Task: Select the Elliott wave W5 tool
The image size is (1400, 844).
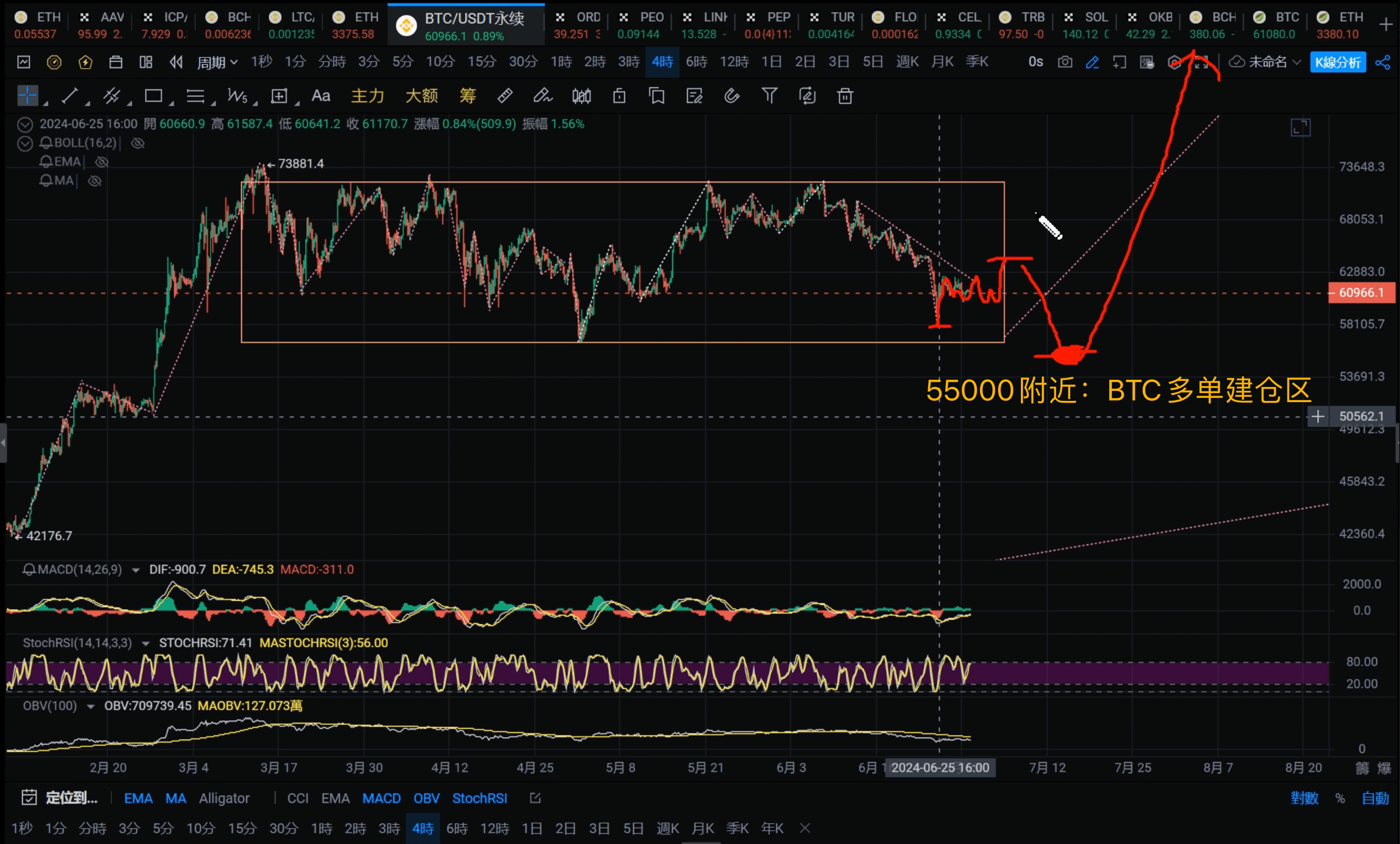Action: [237, 95]
